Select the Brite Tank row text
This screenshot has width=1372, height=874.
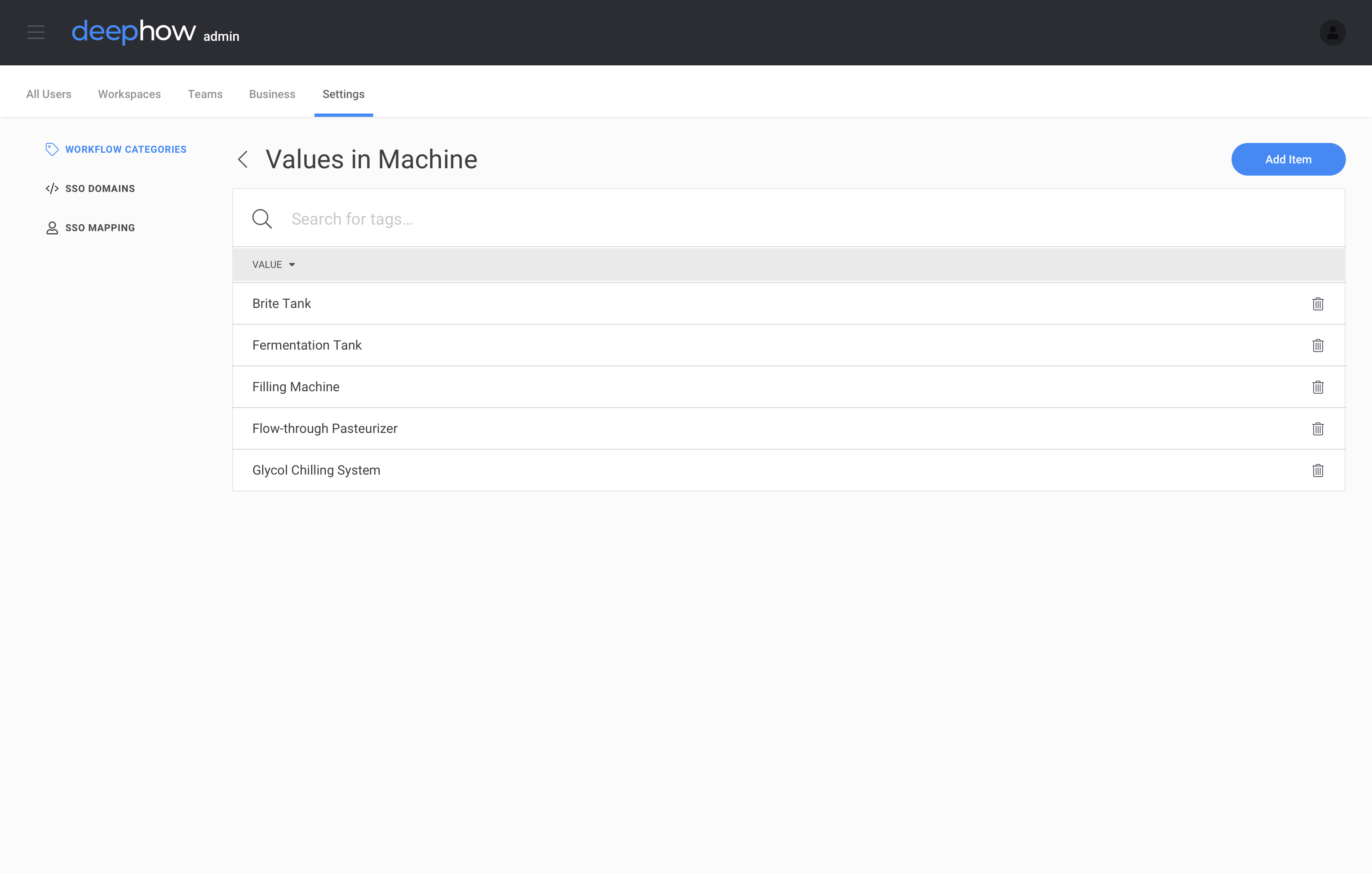tap(281, 304)
